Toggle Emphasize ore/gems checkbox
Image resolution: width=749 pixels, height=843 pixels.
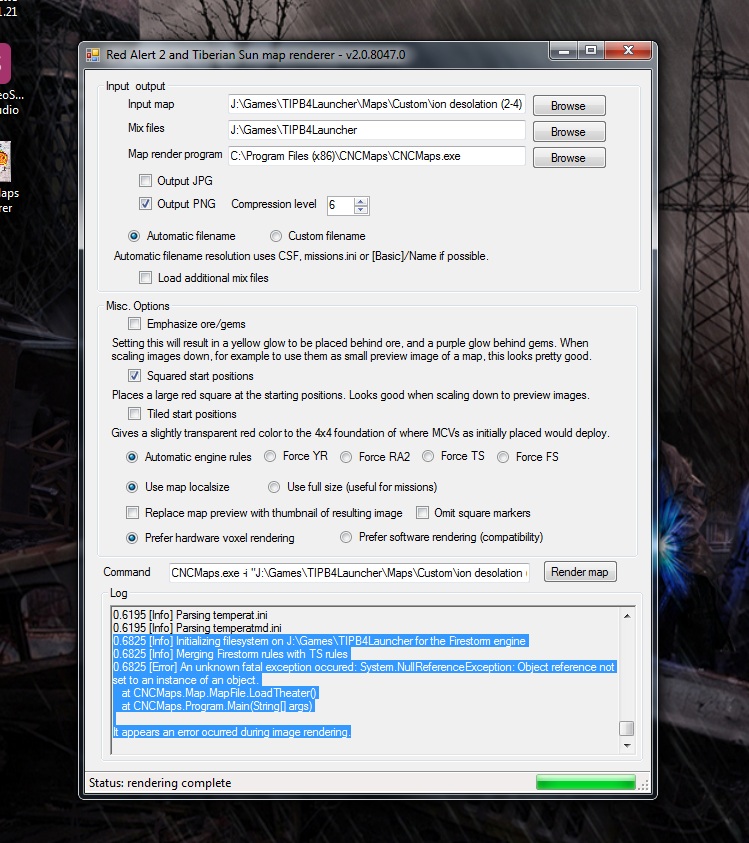coord(135,324)
